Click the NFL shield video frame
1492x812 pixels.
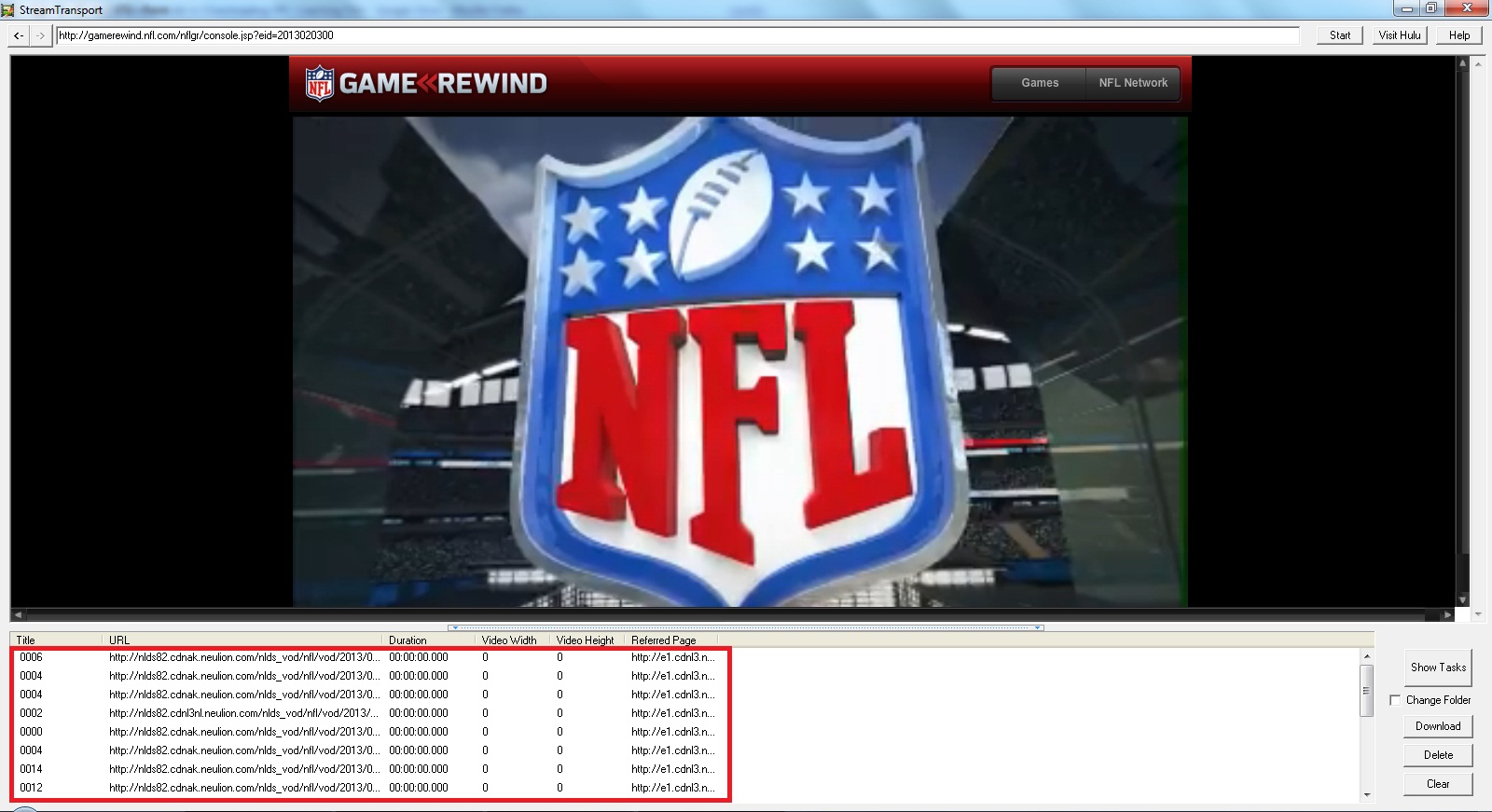coord(740,362)
